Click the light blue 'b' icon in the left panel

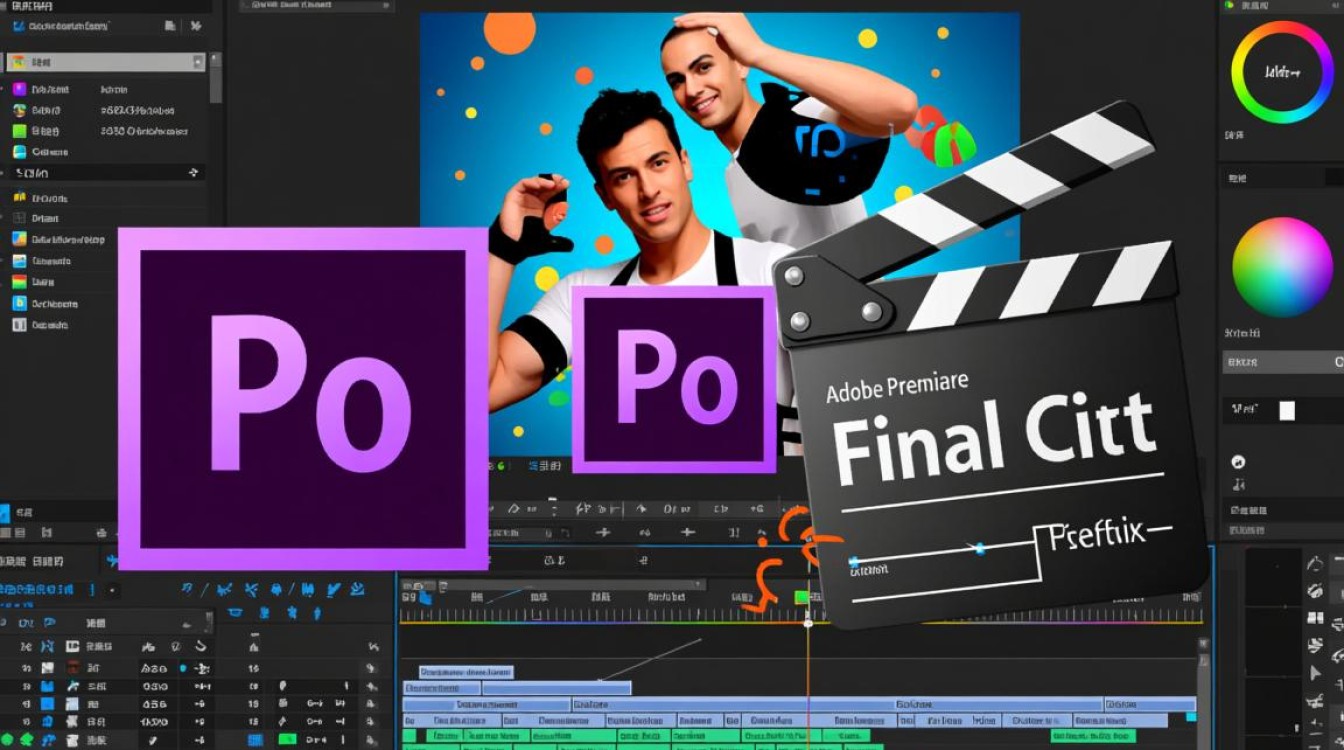click(19, 303)
